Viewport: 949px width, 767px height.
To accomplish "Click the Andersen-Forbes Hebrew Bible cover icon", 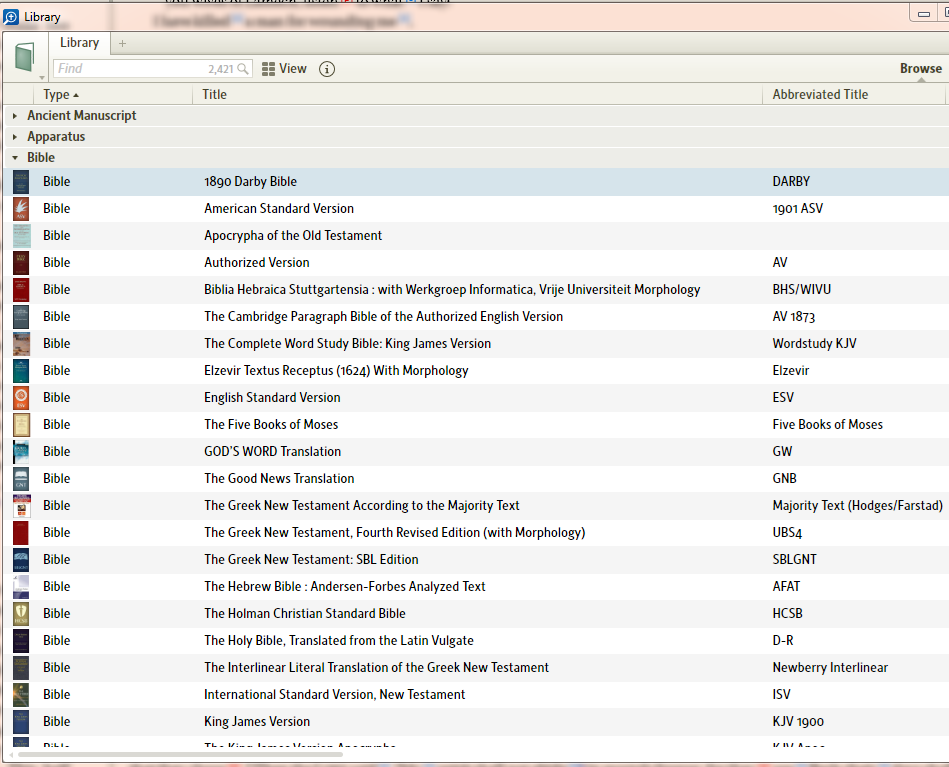I will click(x=21, y=587).
